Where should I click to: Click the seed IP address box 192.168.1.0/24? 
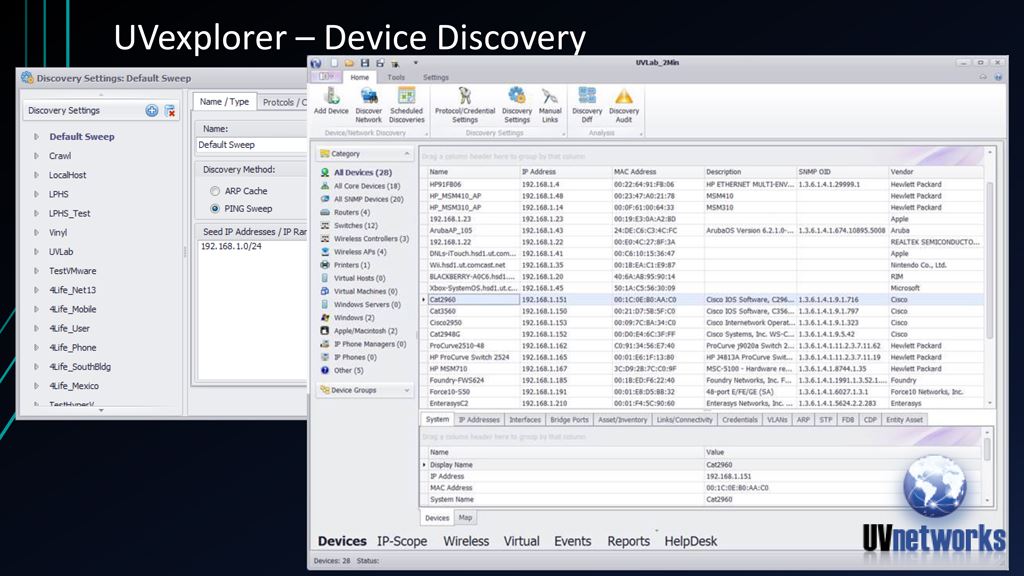pyautogui.click(x=252, y=310)
